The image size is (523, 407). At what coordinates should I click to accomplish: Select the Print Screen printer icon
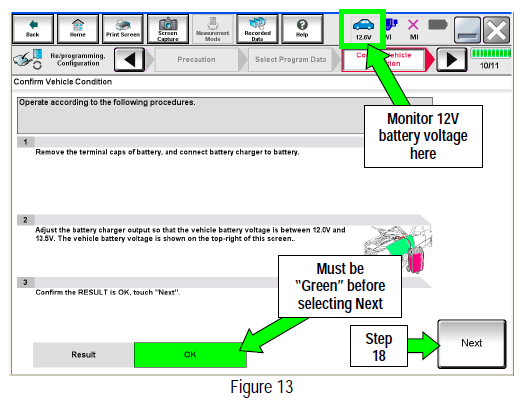tap(123, 29)
